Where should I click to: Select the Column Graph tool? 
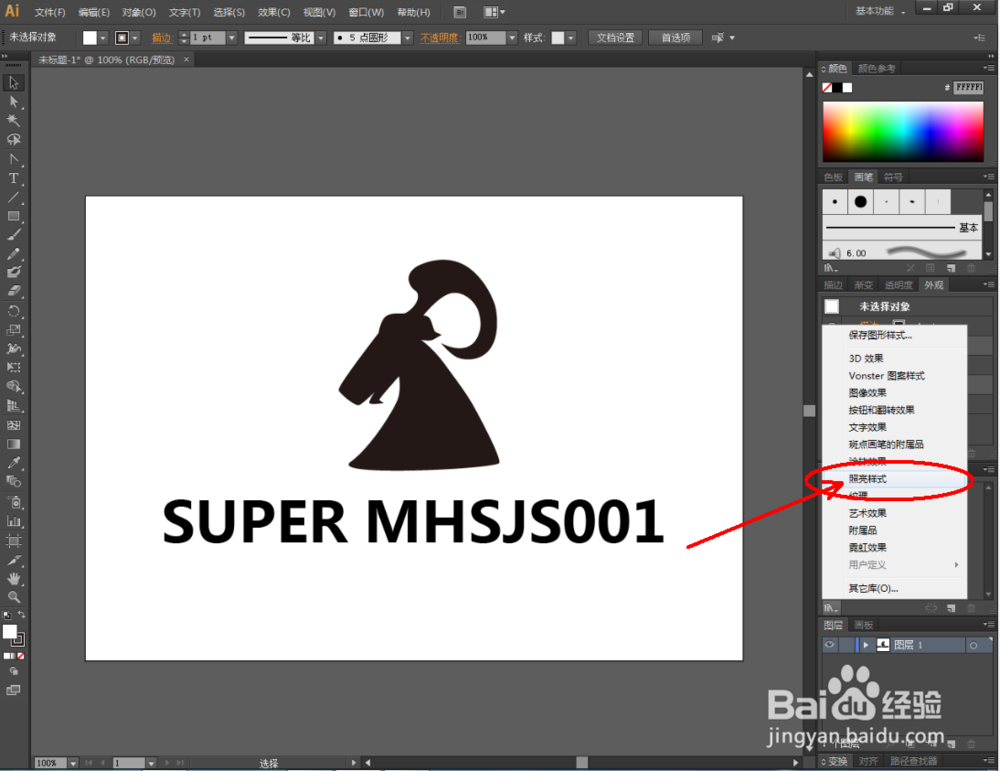[13, 522]
